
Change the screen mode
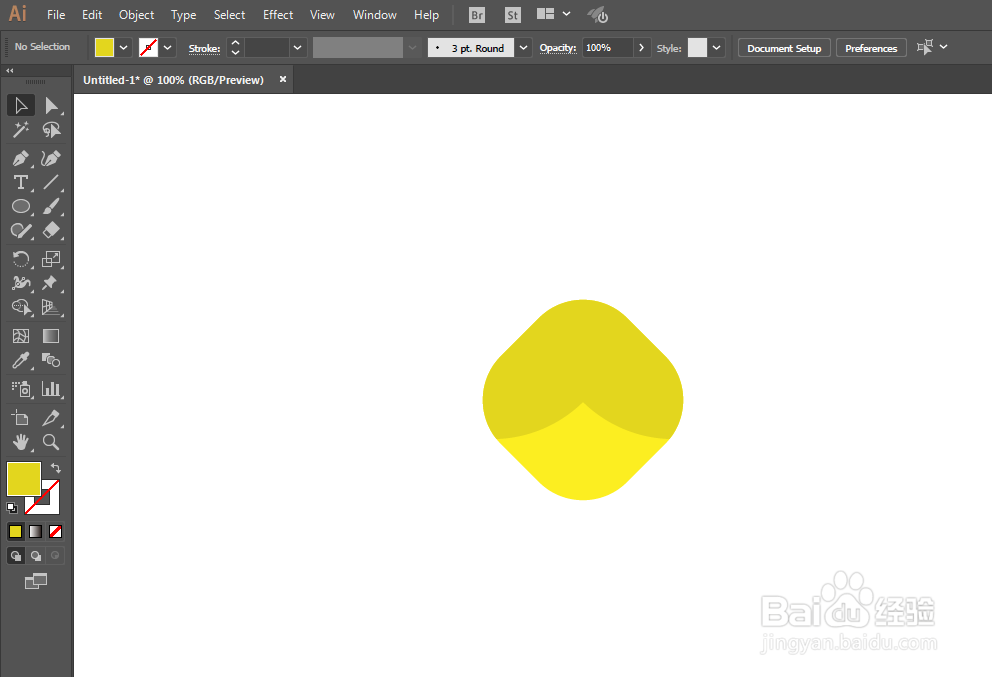(x=35, y=581)
